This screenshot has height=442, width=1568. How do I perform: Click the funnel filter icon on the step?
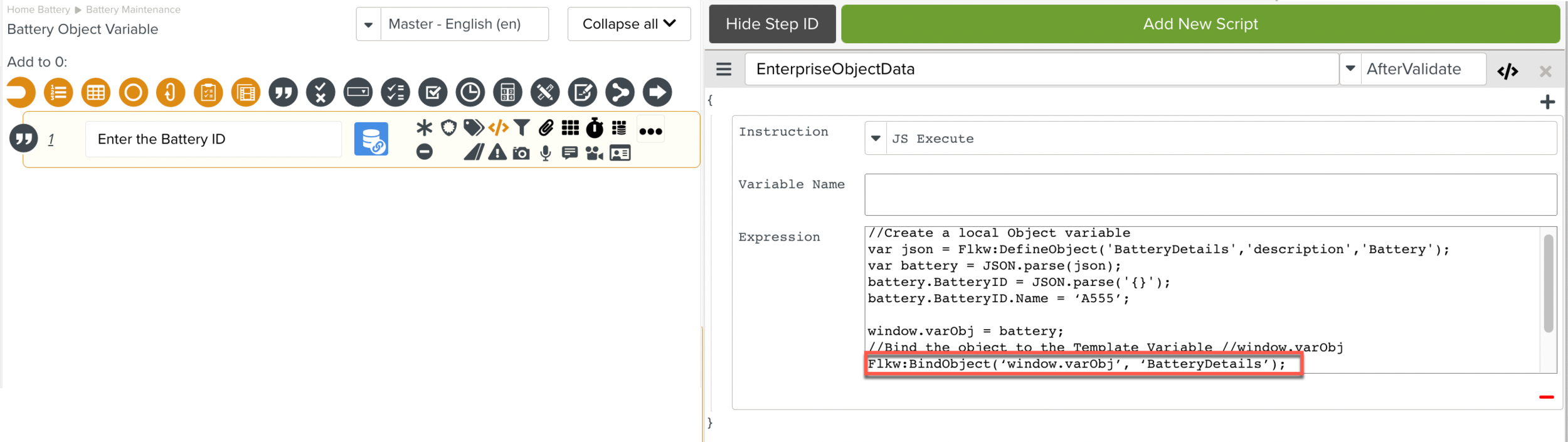click(521, 128)
